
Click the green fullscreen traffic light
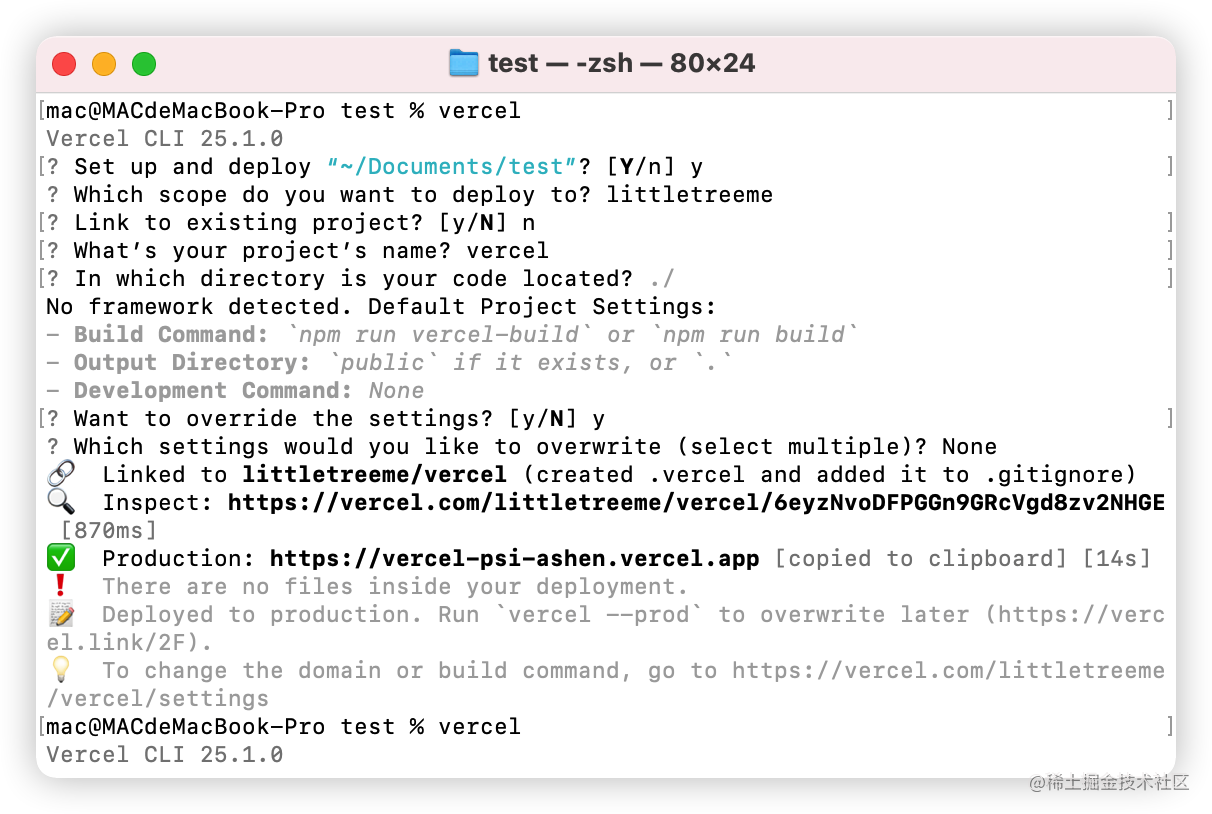click(143, 63)
